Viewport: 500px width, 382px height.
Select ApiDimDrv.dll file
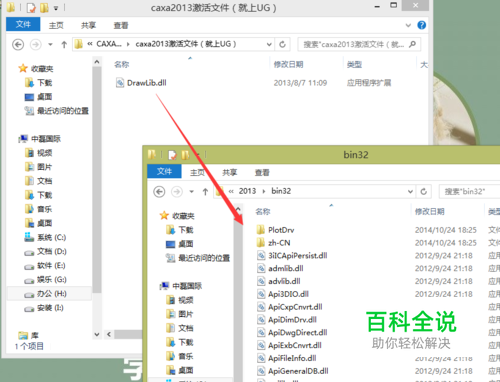[286, 320]
